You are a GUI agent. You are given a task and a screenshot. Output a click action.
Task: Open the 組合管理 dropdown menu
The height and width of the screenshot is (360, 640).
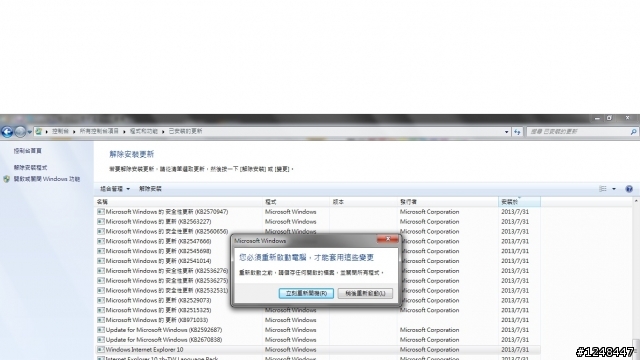pos(115,189)
